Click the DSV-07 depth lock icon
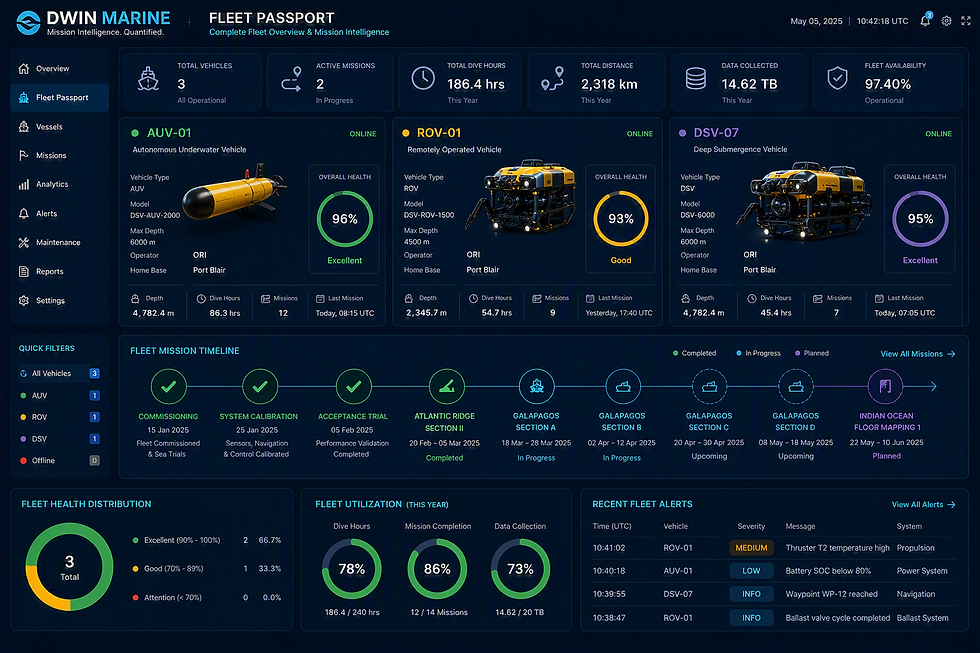 click(686, 299)
